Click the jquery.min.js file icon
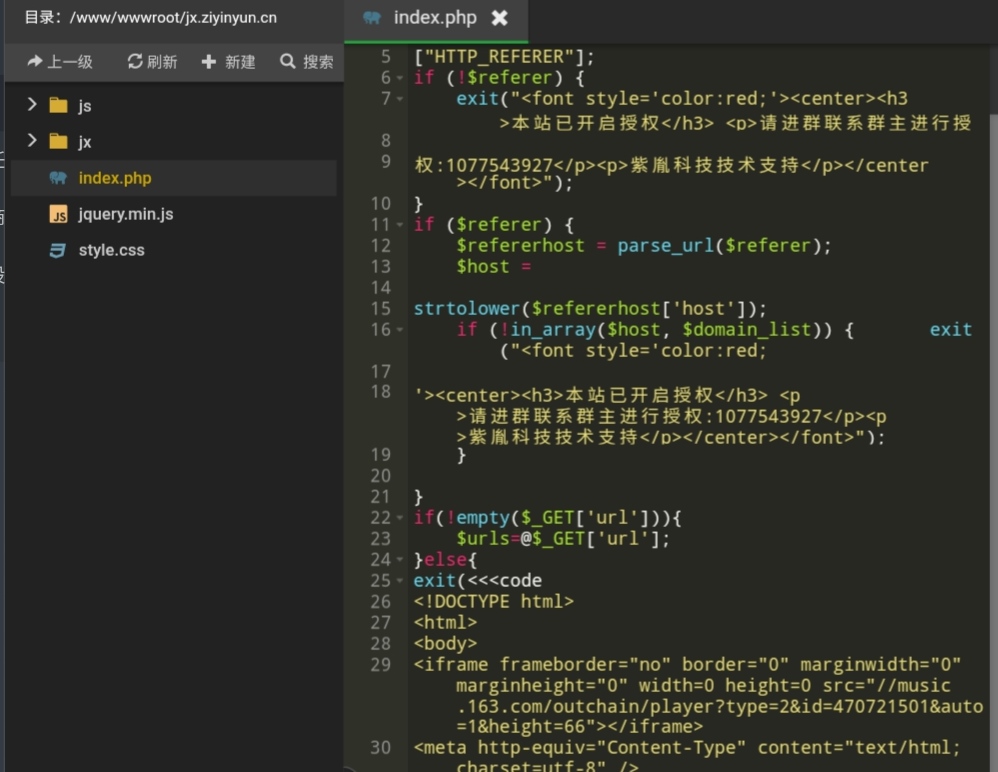Viewport: 998px width, 772px height. point(59,215)
